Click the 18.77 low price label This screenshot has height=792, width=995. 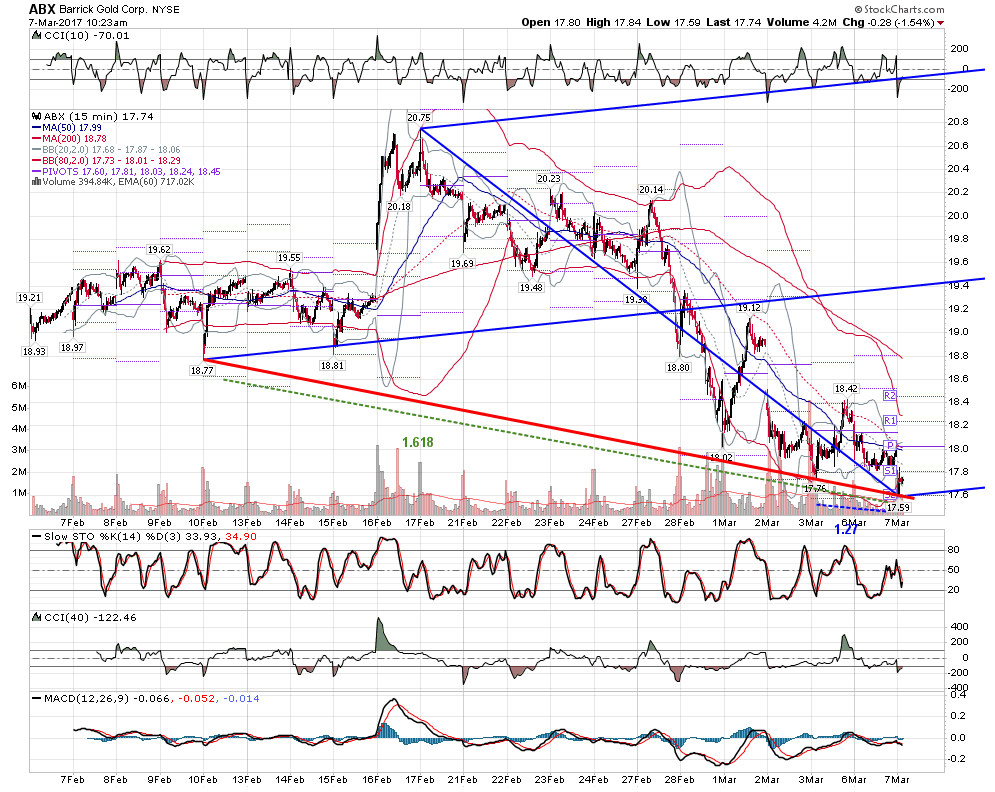202,371
